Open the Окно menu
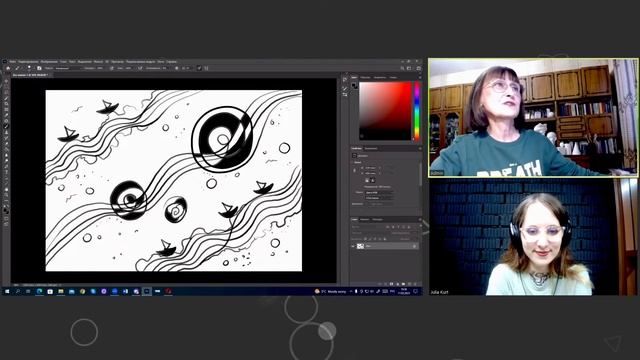 (161, 62)
